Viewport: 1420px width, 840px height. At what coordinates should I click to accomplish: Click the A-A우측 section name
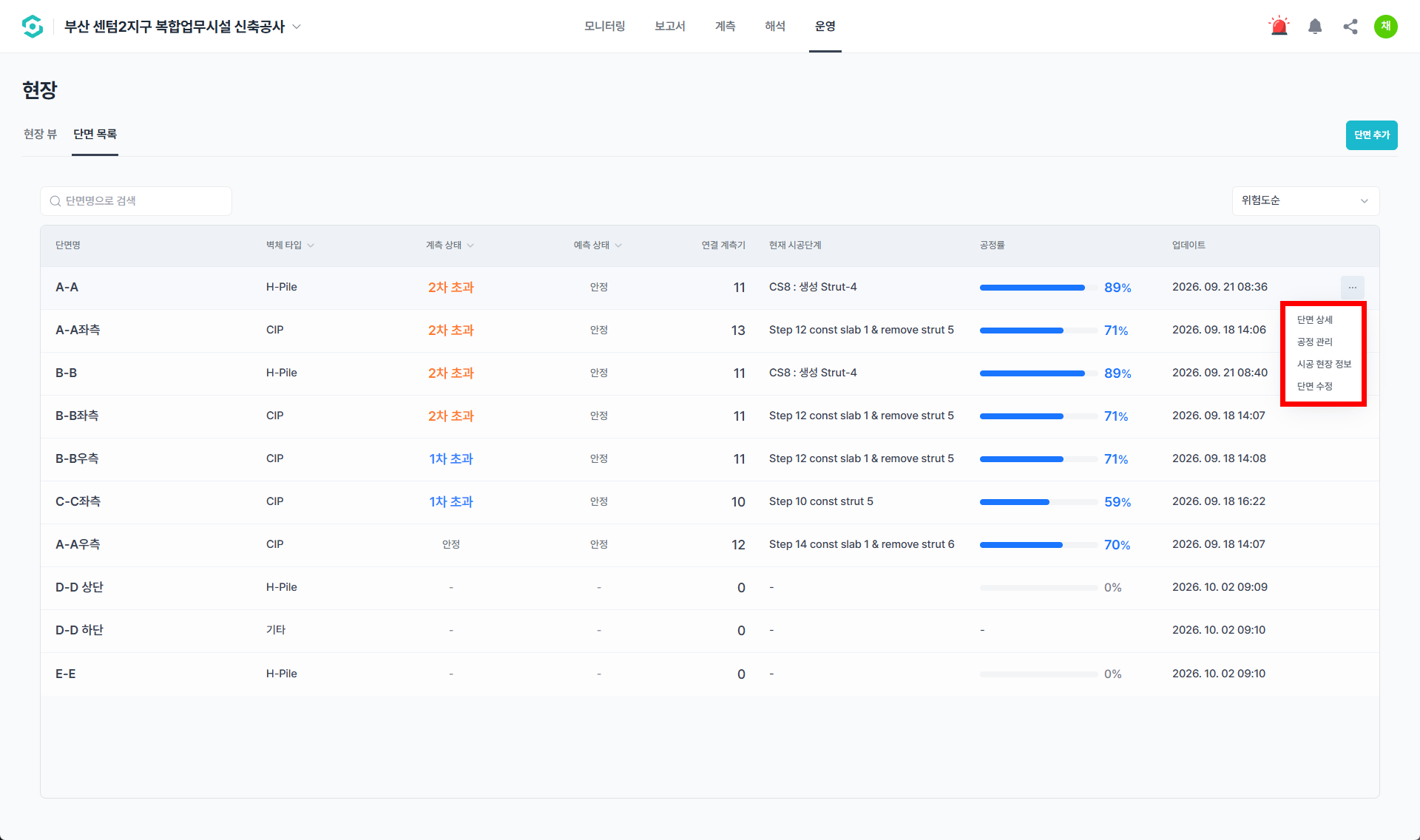(78, 544)
